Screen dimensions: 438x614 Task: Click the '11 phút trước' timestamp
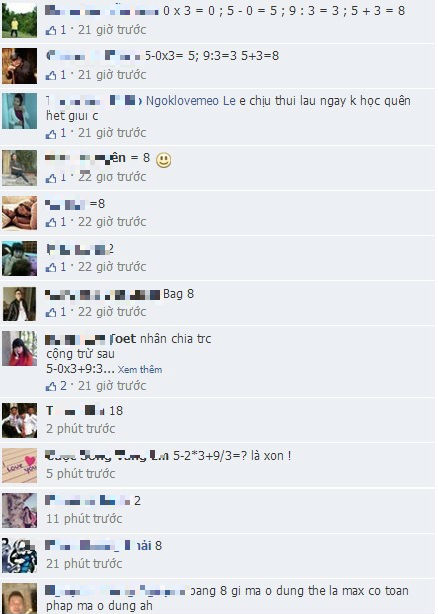[x=84, y=519]
